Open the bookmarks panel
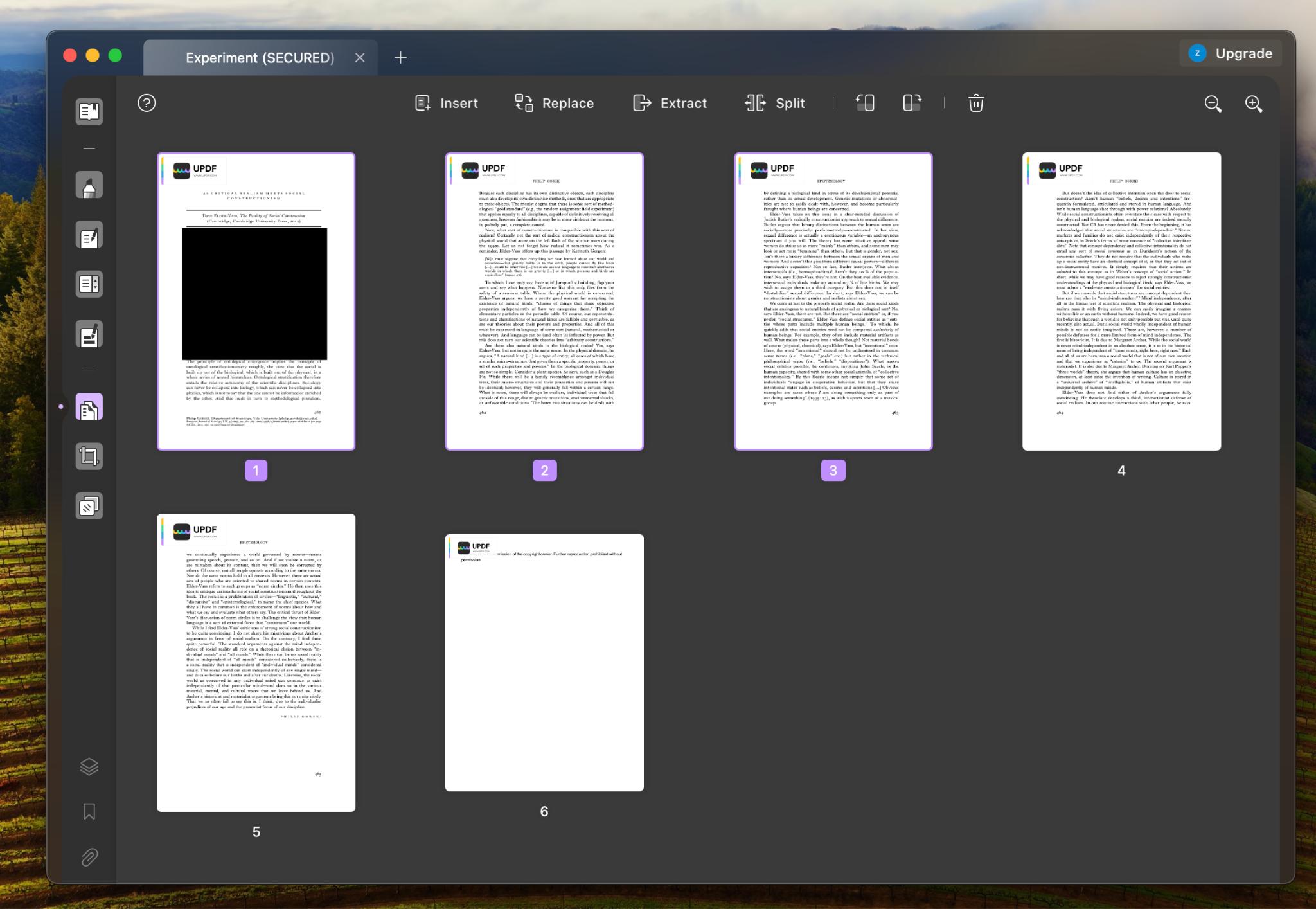The height and width of the screenshot is (909, 1316). (x=89, y=812)
